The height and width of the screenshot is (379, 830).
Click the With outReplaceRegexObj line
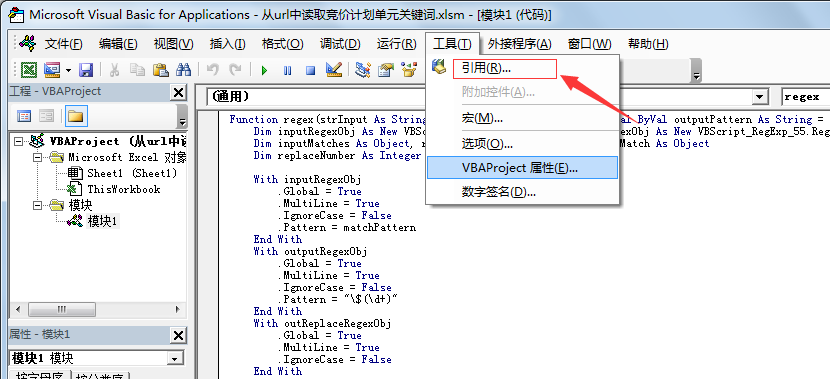(x=322, y=323)
